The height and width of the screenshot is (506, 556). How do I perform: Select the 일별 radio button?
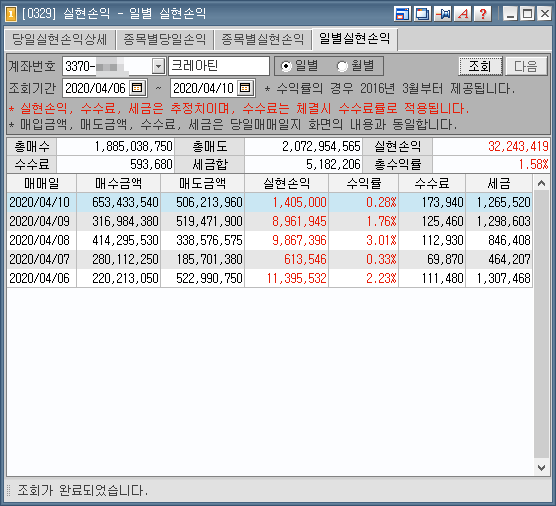(x=286, y=66)
